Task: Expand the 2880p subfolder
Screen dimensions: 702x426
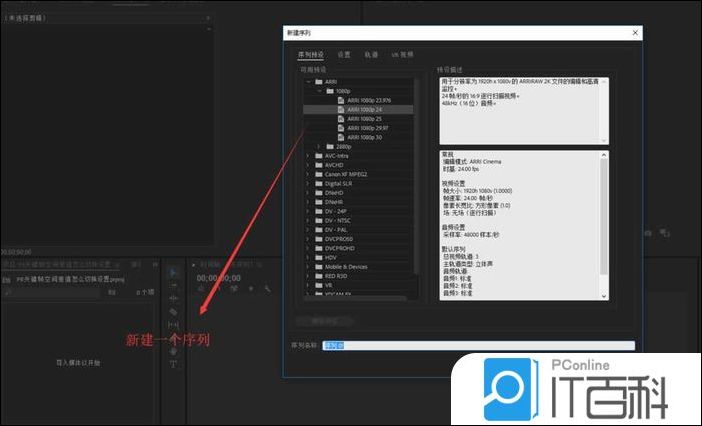Action: (319, 146)
